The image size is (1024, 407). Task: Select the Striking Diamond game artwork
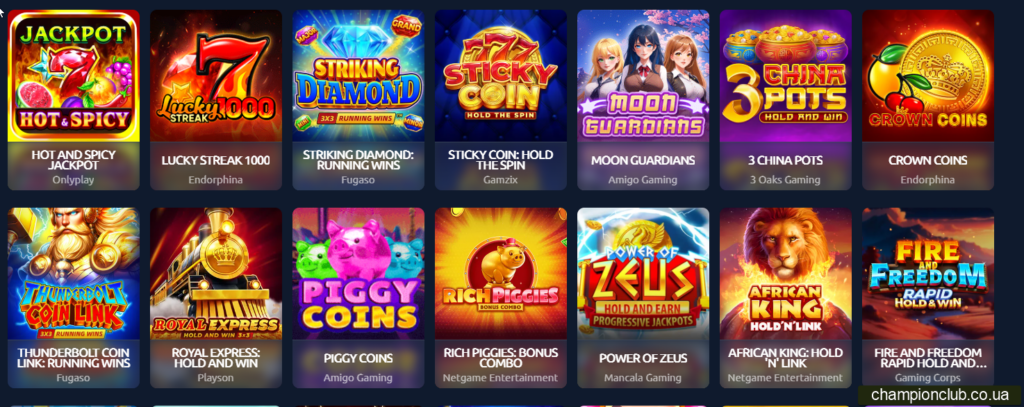click(358, 76)
